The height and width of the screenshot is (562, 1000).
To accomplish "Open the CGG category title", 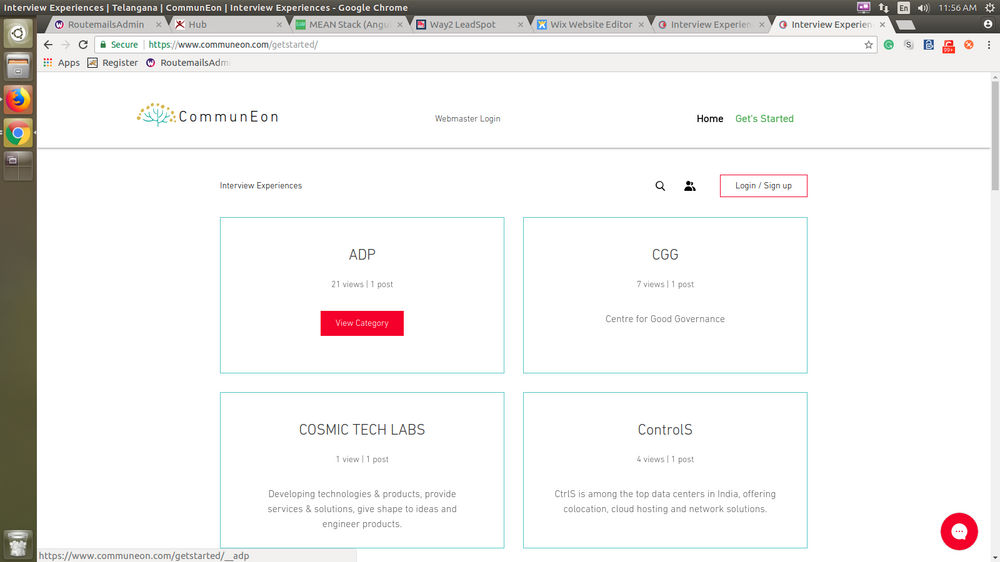I will [x=665, y=255].
